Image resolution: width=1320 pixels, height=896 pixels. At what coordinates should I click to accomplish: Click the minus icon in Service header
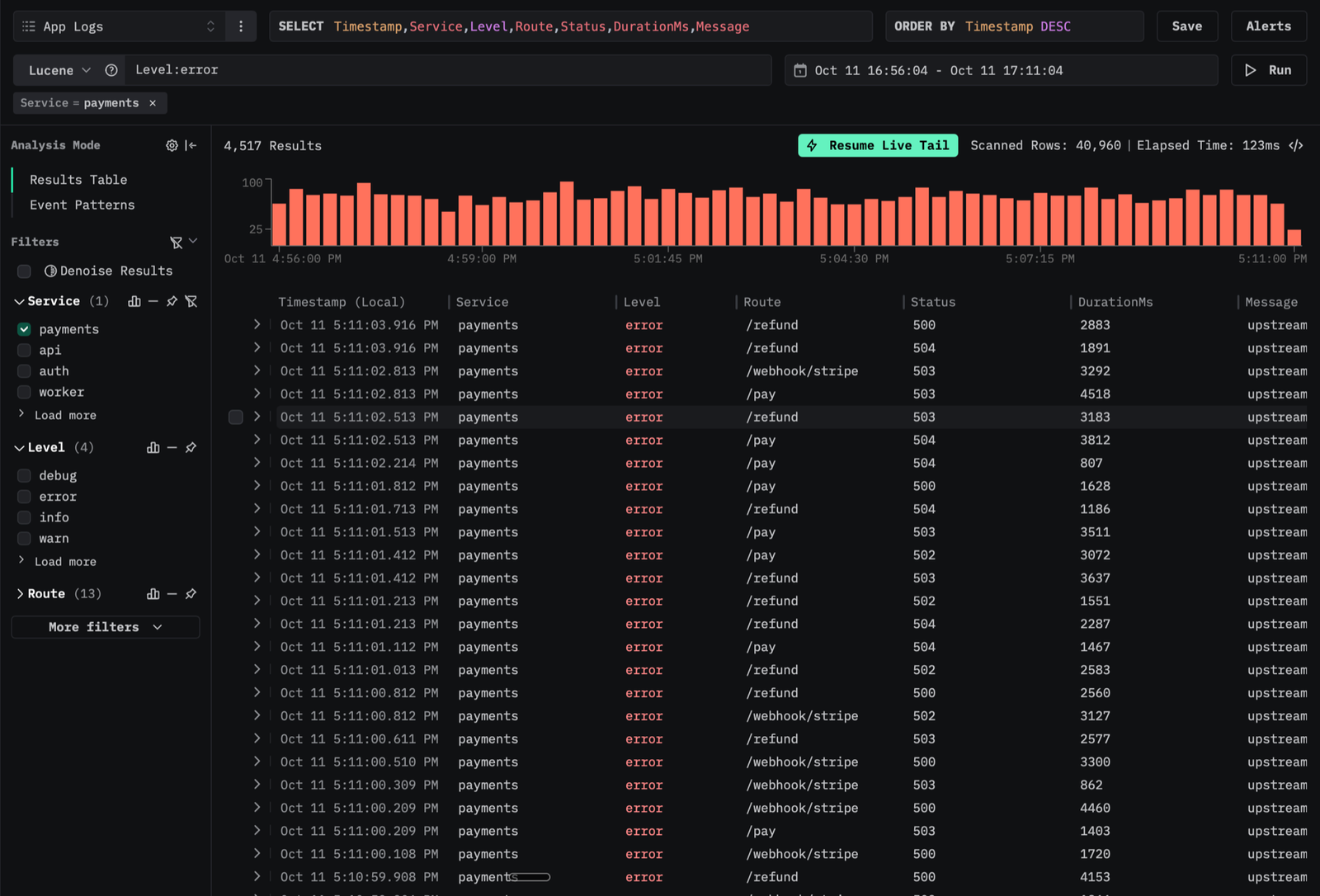point(153,301)
